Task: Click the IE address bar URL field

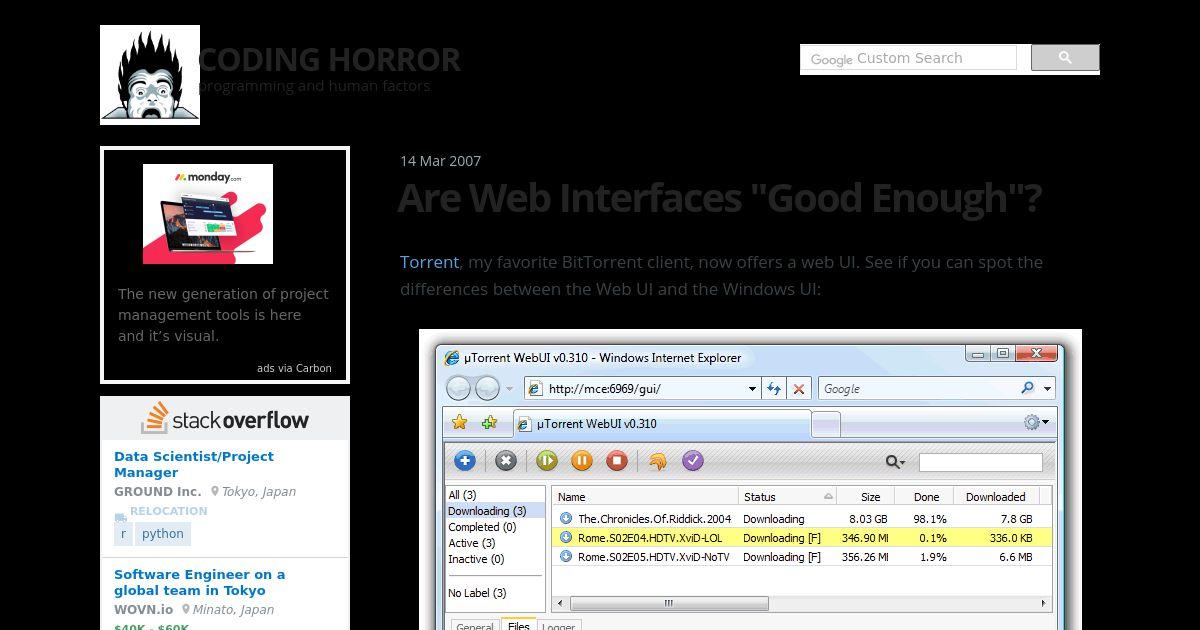Action: point(645,389)
